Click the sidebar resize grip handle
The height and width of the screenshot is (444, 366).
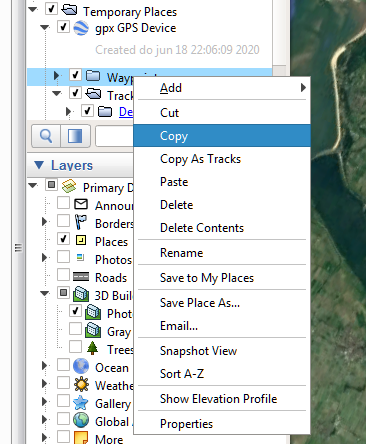pyautogui.click(x=19, y=248)
